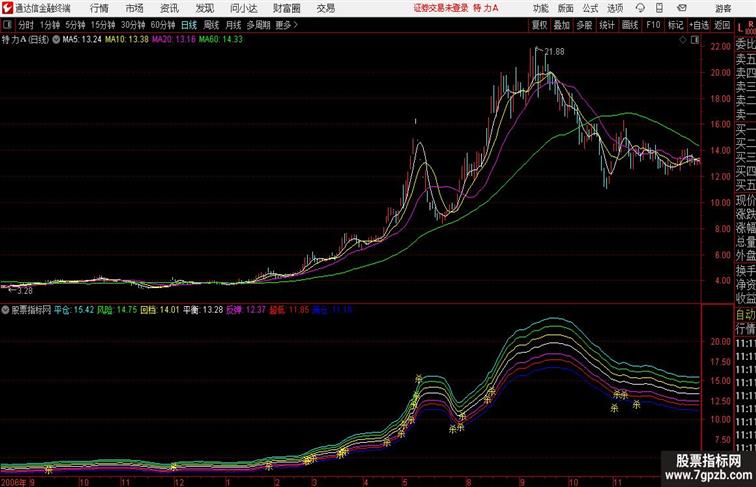Switch to the 多周期 multi-period tab
756x487 pixels.
tap(258, 25)
